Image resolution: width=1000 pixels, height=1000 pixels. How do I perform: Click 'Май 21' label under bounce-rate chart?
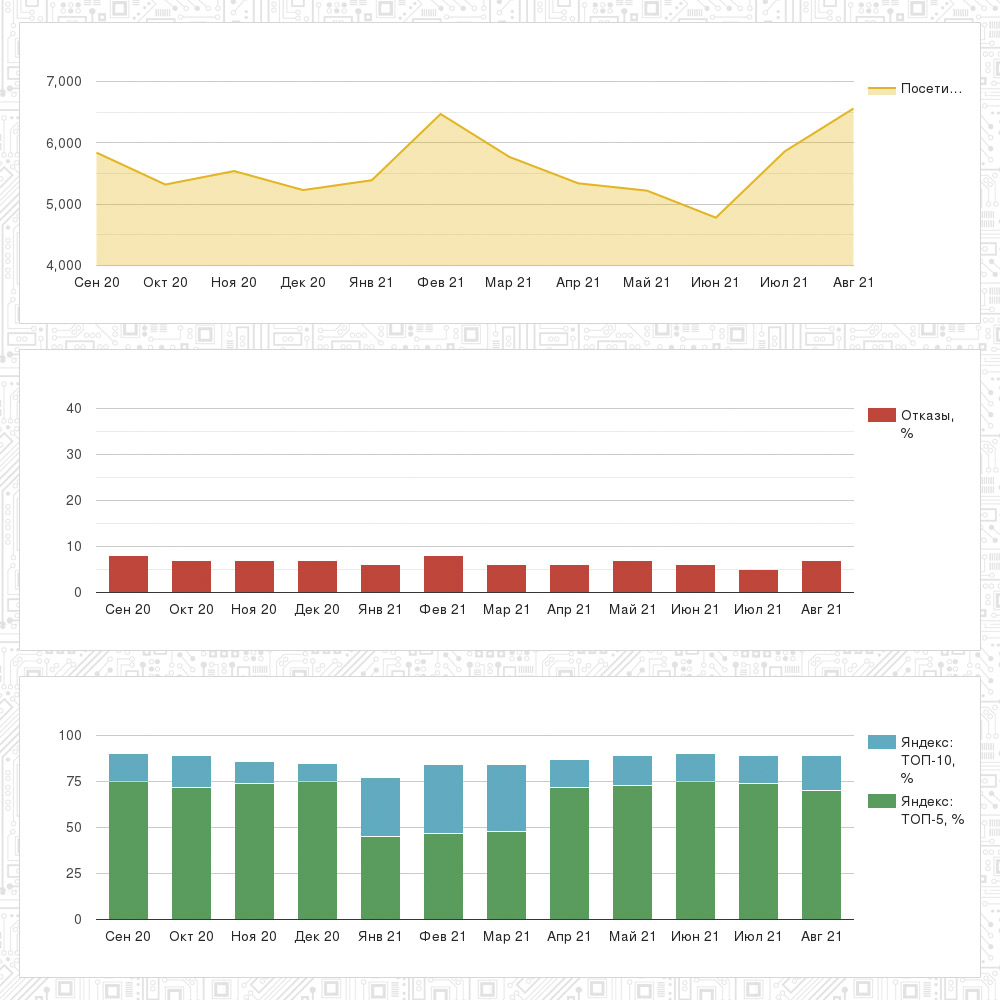(632, 609)
